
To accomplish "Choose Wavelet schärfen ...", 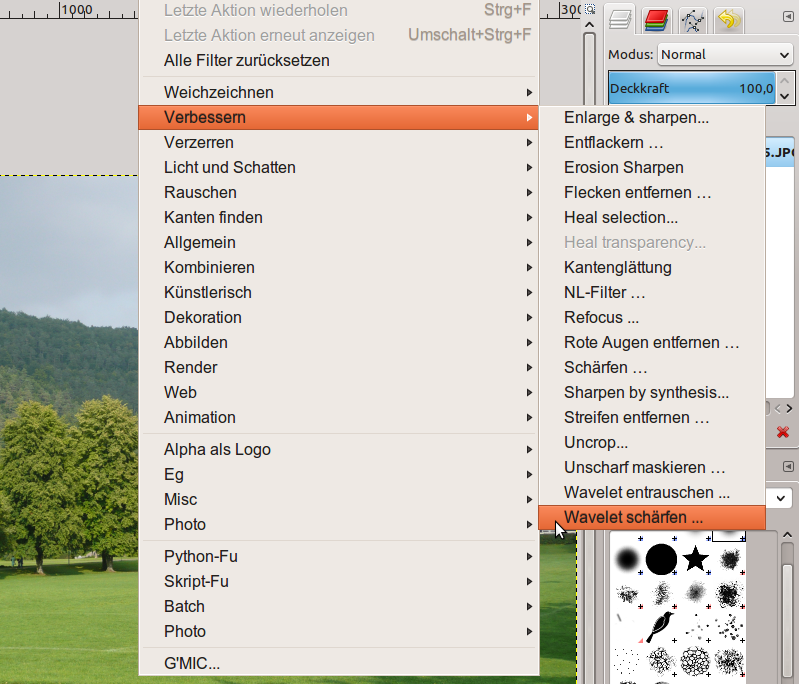I will pos(652,517).
